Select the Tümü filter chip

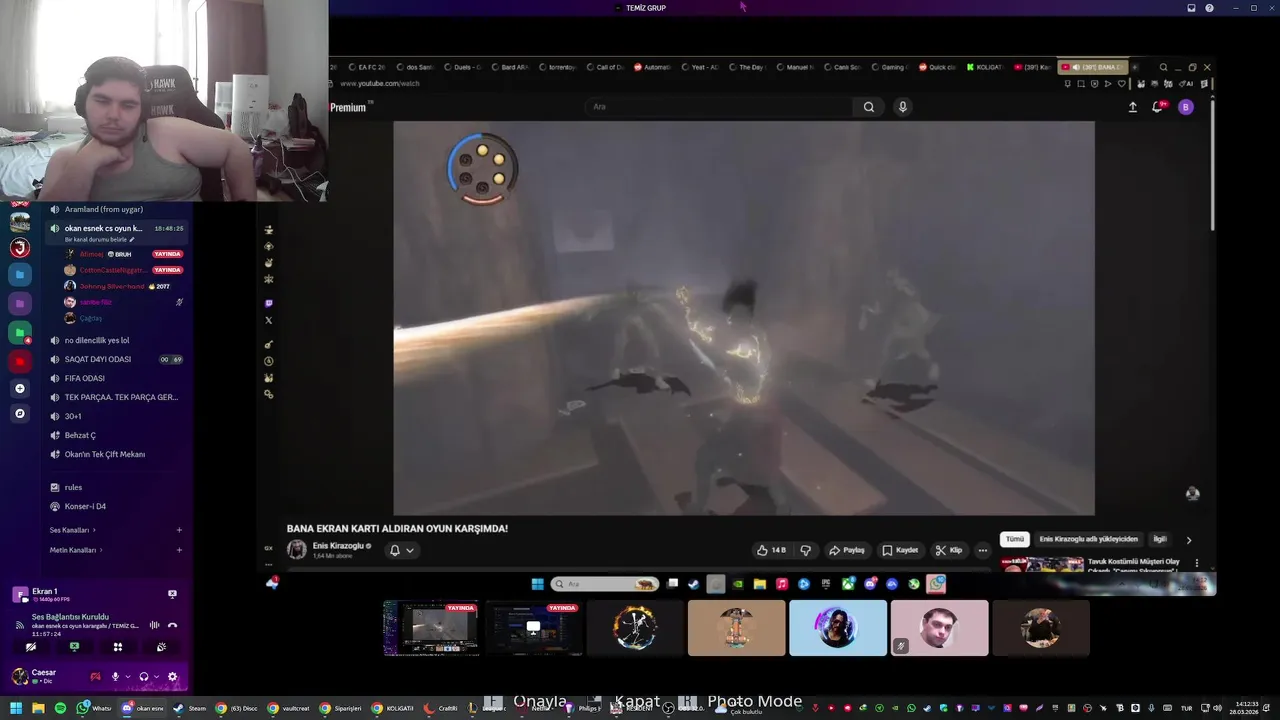point(1015,539)
